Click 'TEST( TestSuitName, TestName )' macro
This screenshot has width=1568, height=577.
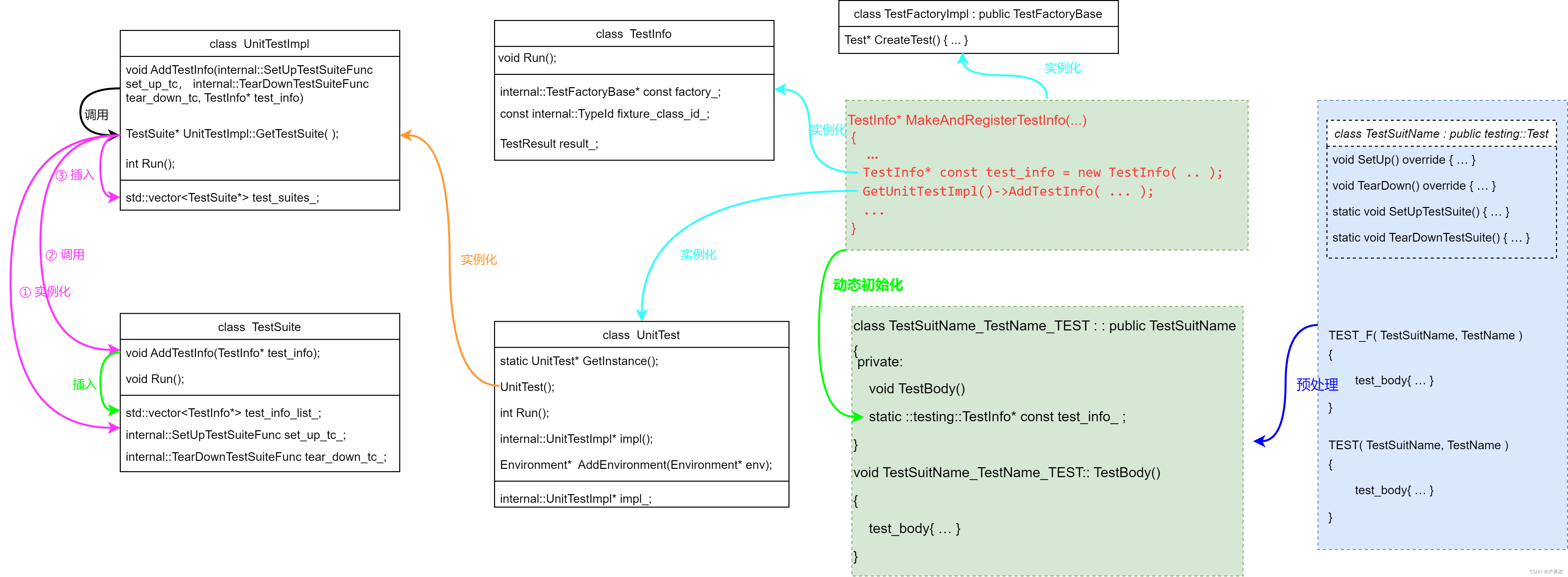(x=1418, y=446)
